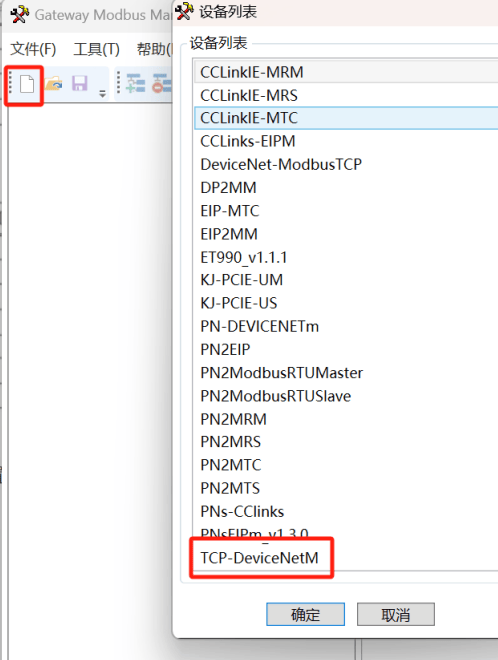The height and width of the screenshot is (660, 498).
Task: Select PN2MTC in device list
Action: (346, 465)
